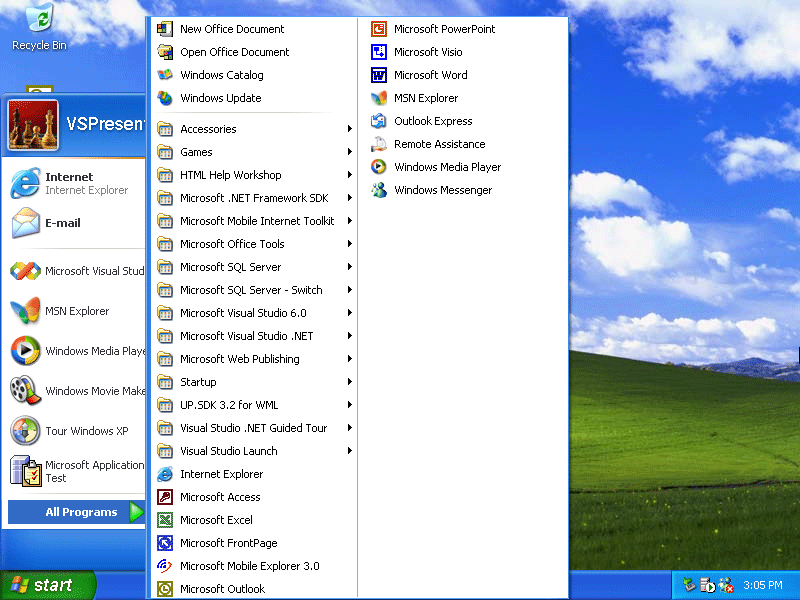The image size is (800, 600).
Task: Click the Microsoft Excel icon
Action: click(165, 520)
